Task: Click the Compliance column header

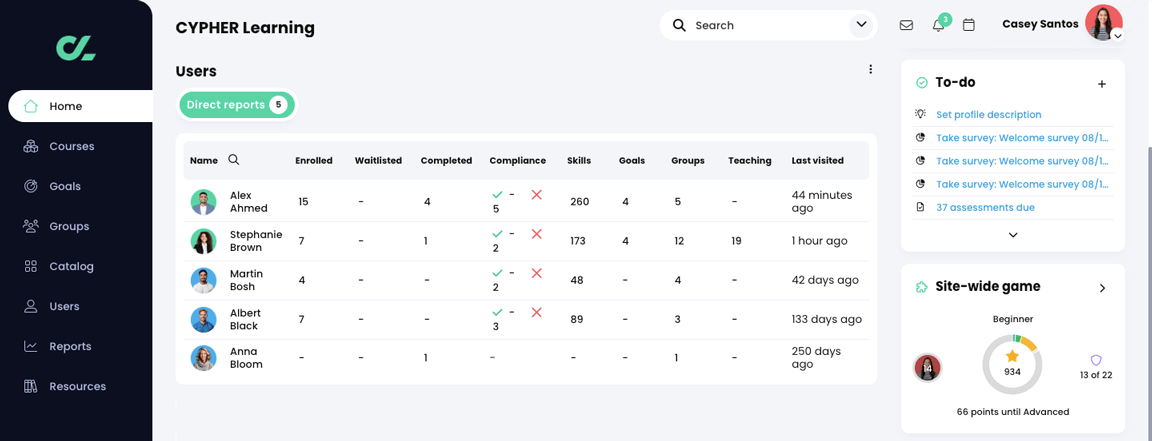Action: click(x=517, y=160)
